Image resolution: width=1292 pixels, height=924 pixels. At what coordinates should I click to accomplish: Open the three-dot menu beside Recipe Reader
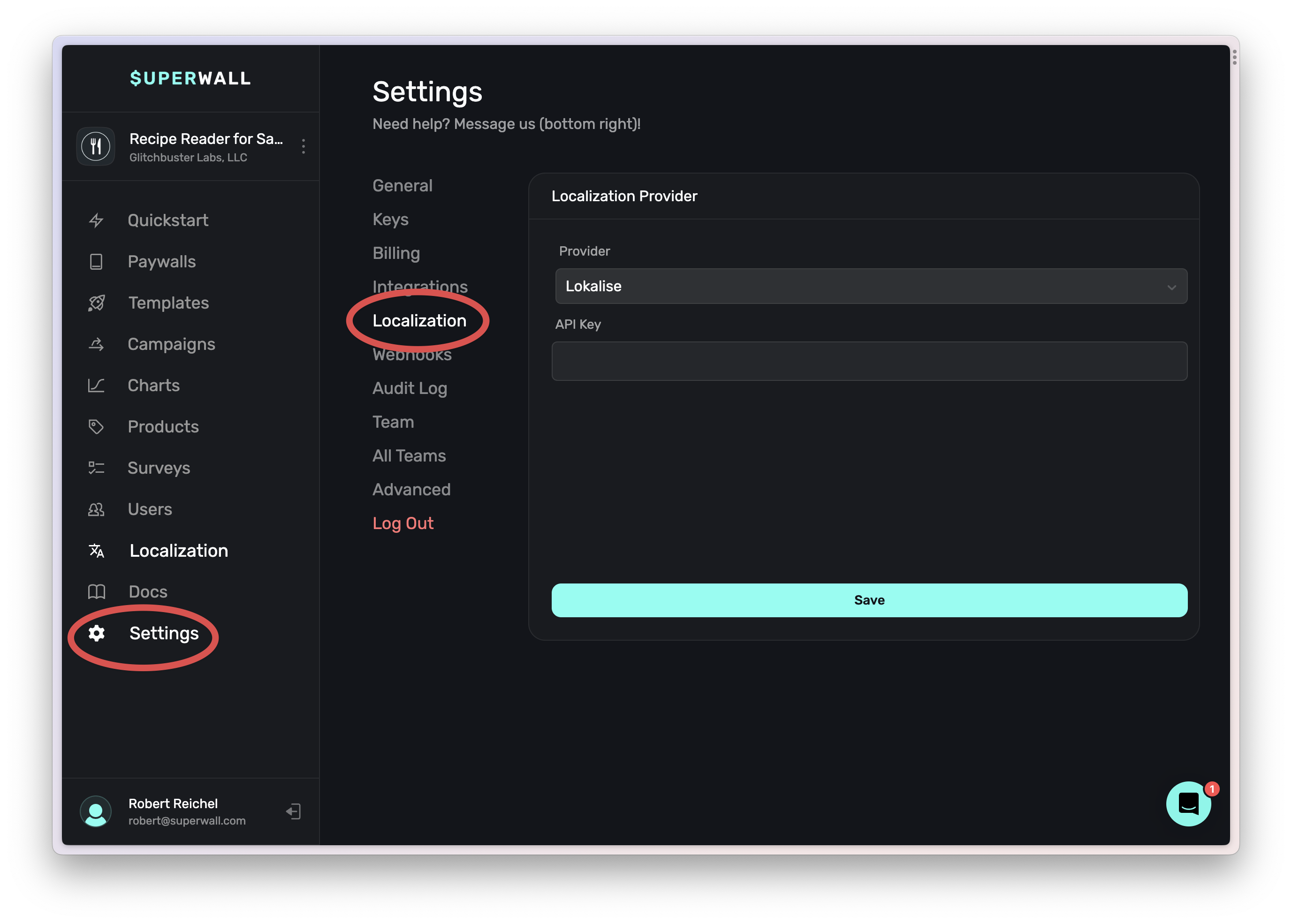coord(303,146)
